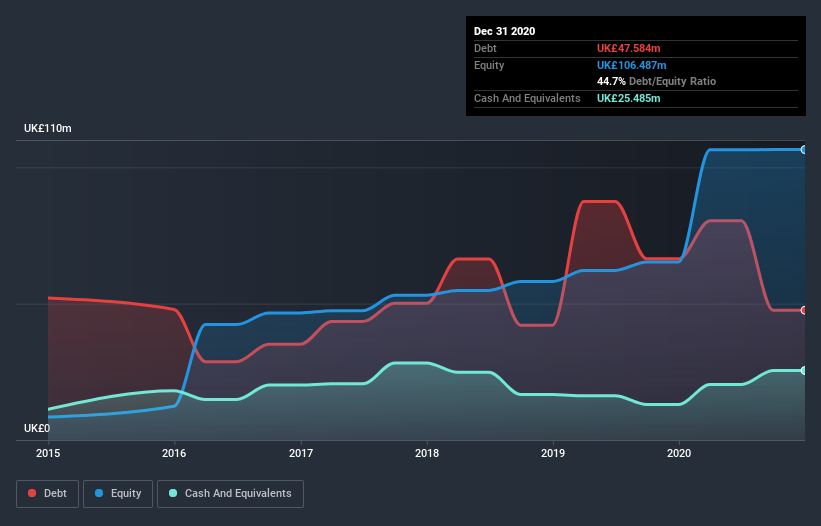Click the 2018 x-axis label
821x526 pixels.
tap(427, 453)
